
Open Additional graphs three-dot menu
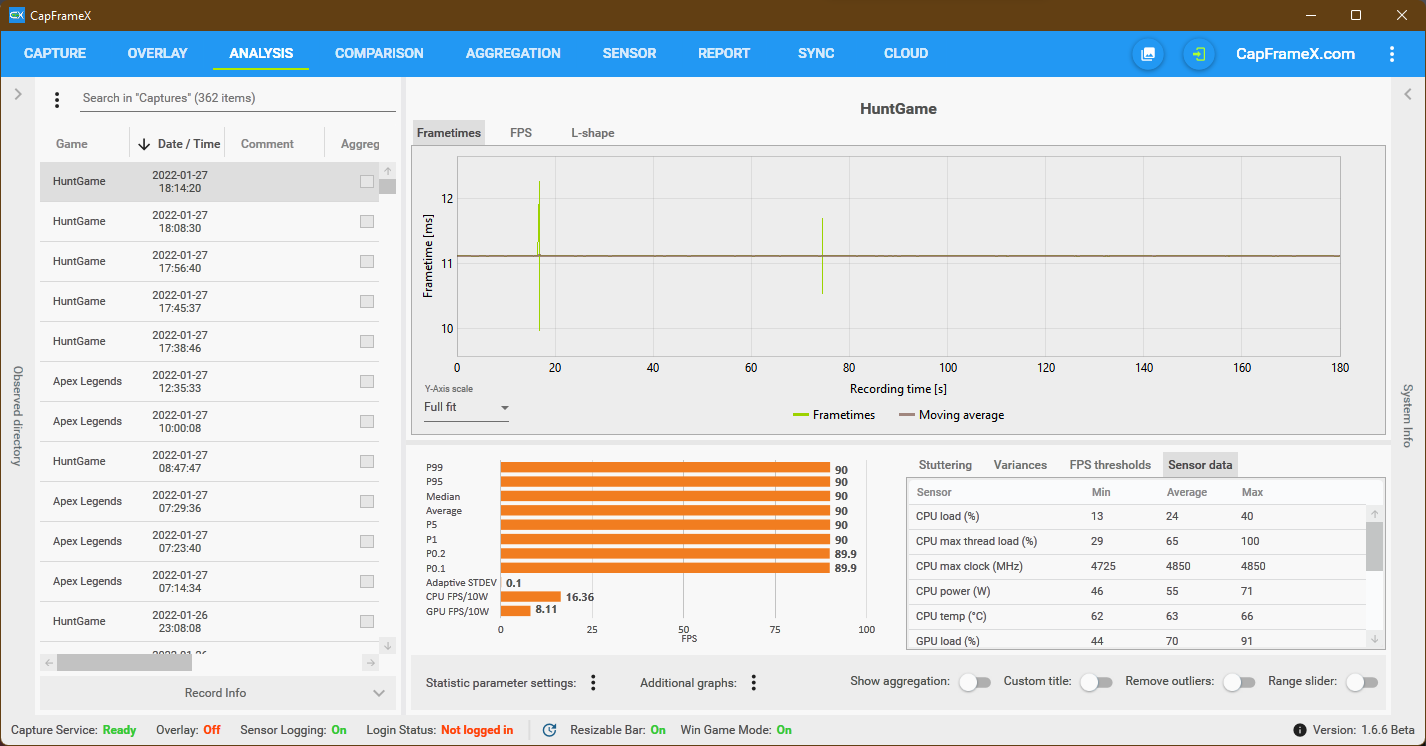[x=754, y=683]
